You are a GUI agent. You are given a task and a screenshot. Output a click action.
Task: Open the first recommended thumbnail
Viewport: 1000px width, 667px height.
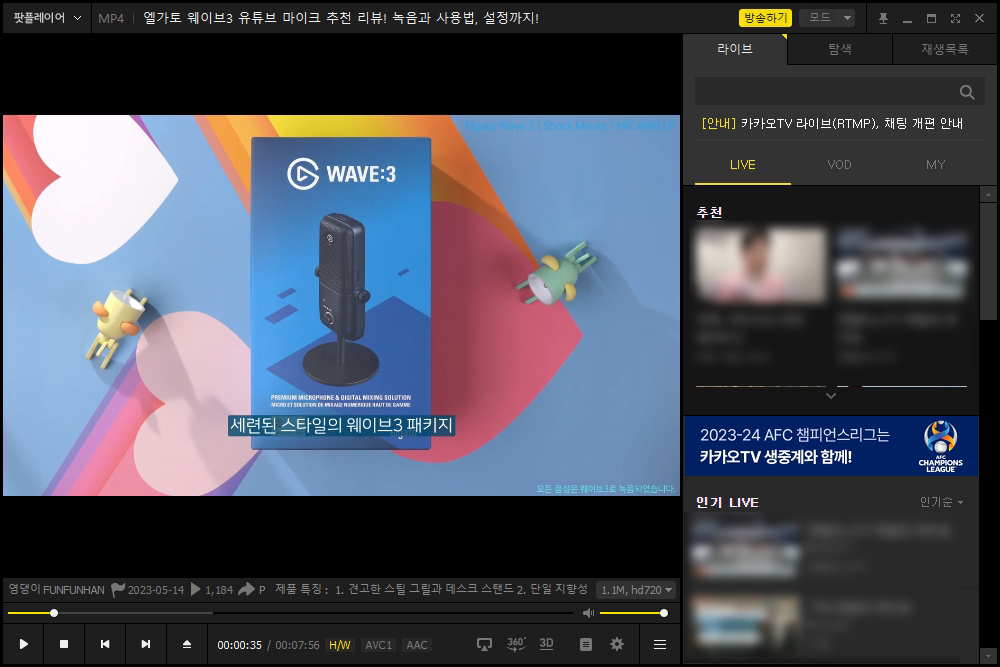(761, 266)
